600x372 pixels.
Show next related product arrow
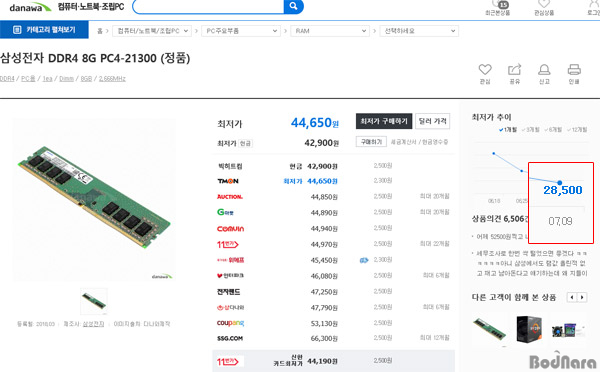tap(582, 297)
